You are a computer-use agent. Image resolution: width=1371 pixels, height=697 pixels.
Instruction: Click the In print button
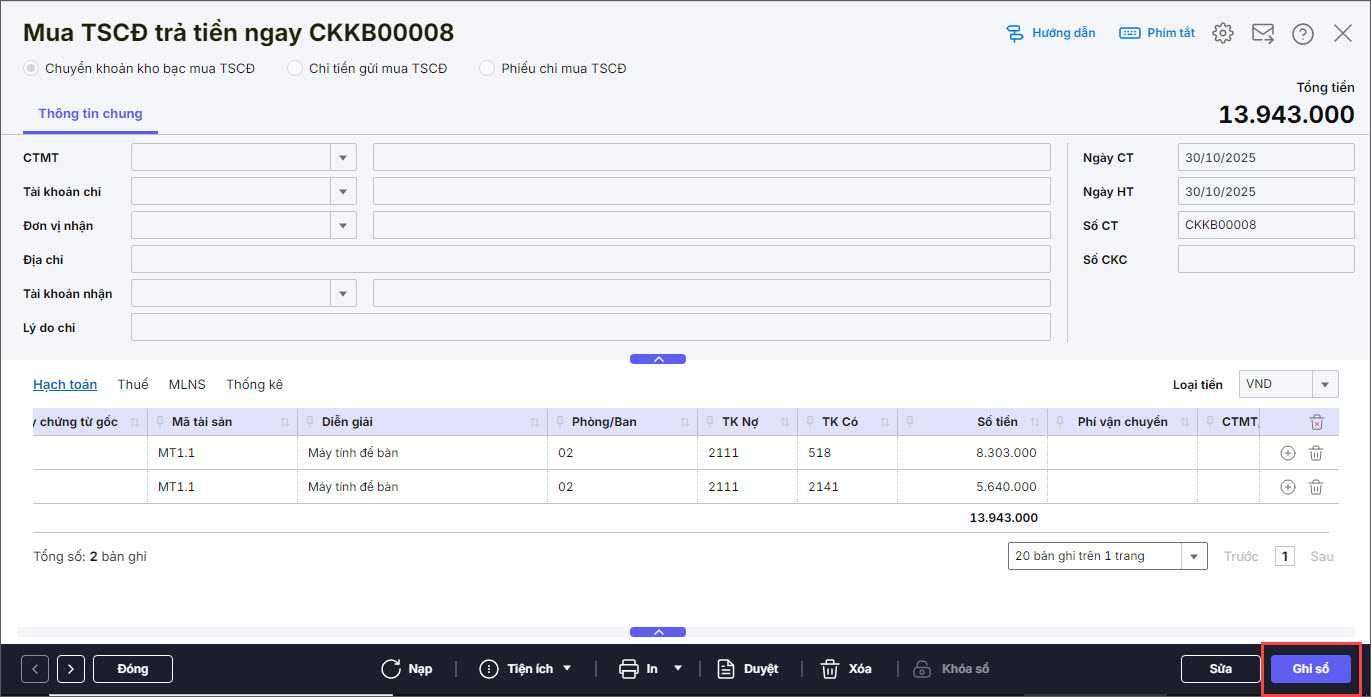click(639, 668)
